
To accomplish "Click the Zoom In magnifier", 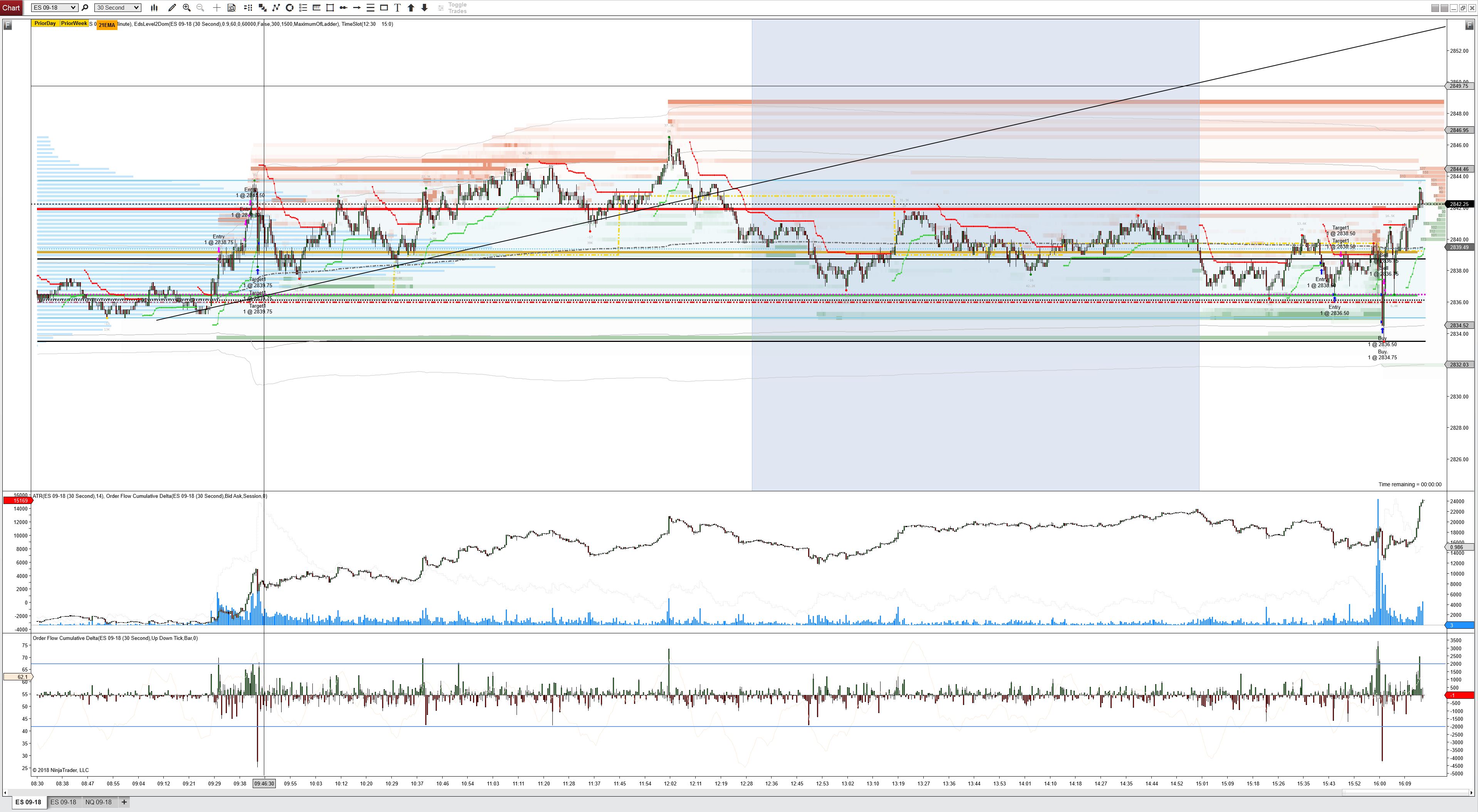I will pyautogui.click(x=186, y=7).
